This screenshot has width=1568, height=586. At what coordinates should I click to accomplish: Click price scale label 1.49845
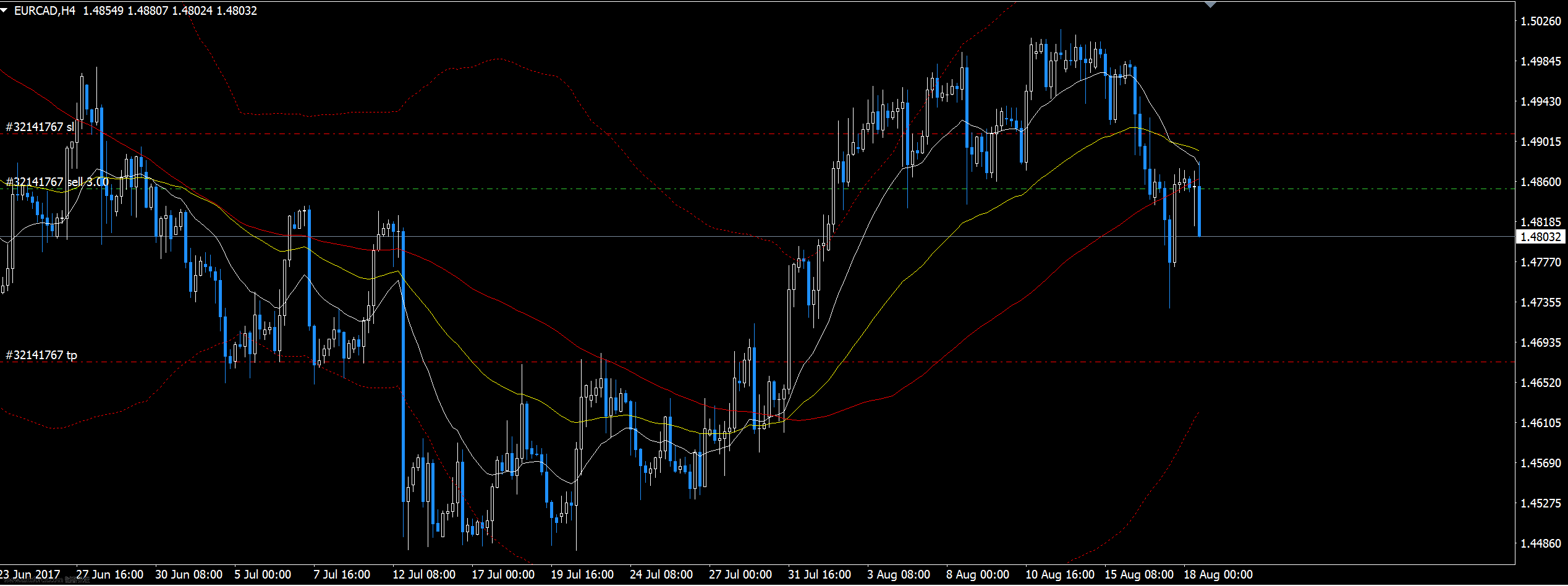coord(1541,61)
